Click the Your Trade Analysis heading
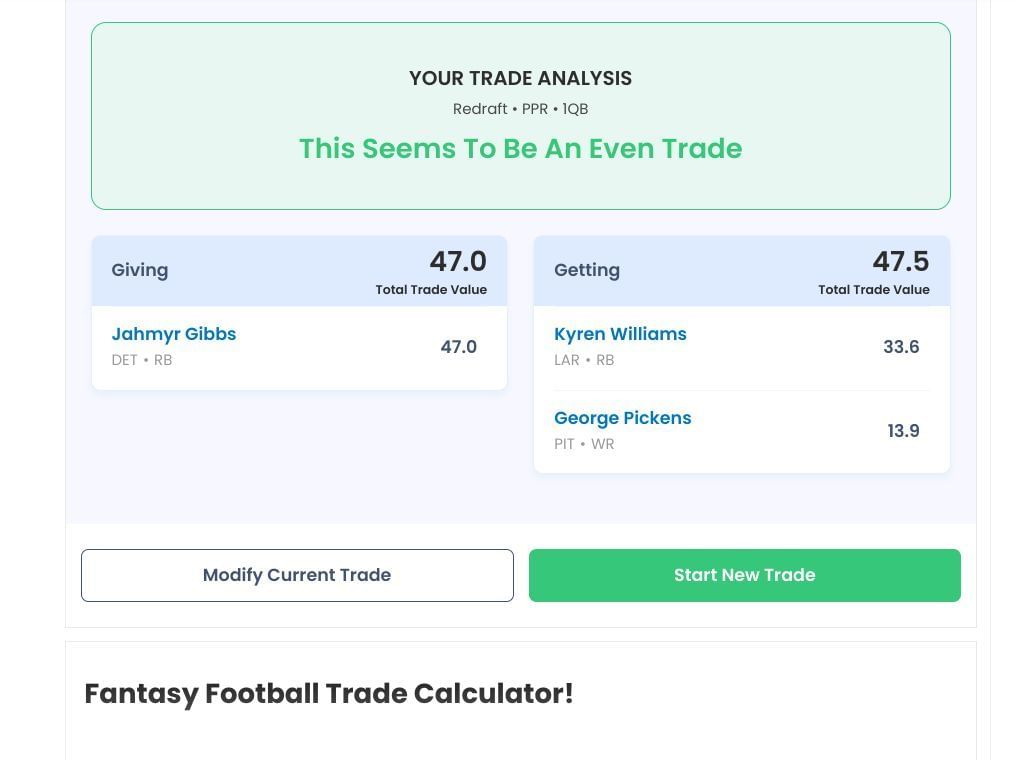This screenshot has width=1017, height=760. tap(520, 78)
